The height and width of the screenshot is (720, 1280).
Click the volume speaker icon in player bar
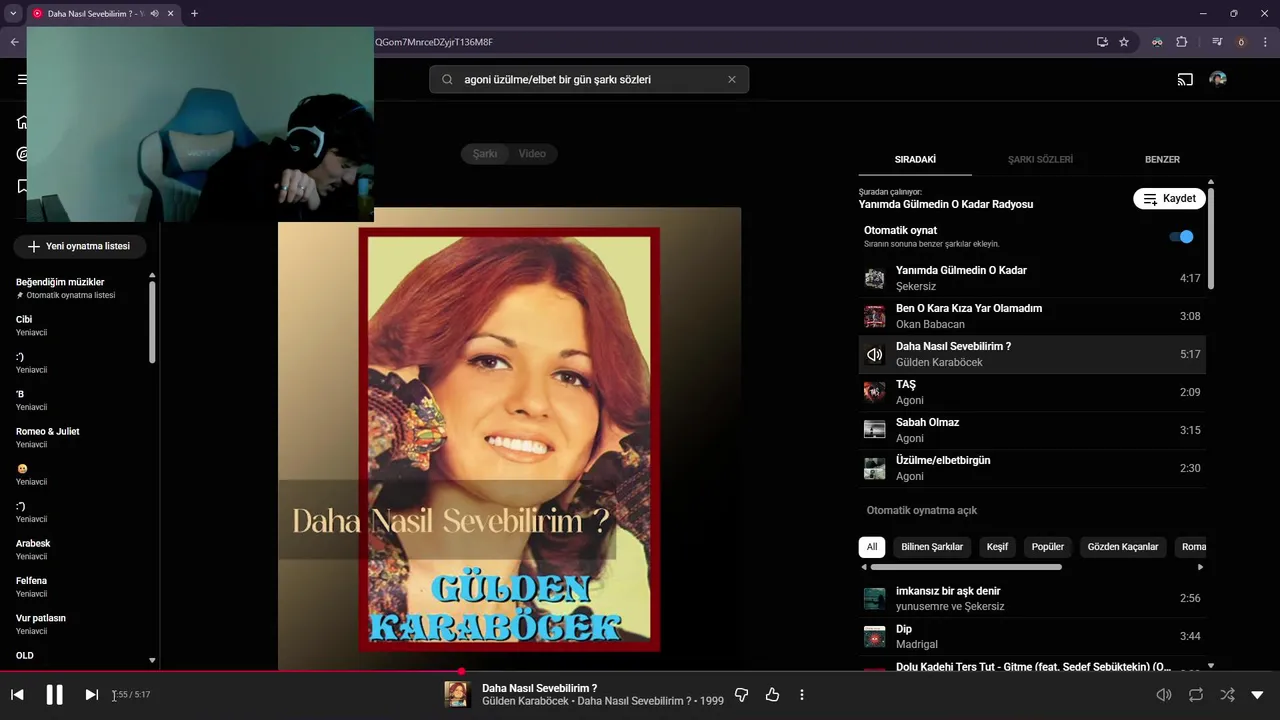pos(1164,695)
